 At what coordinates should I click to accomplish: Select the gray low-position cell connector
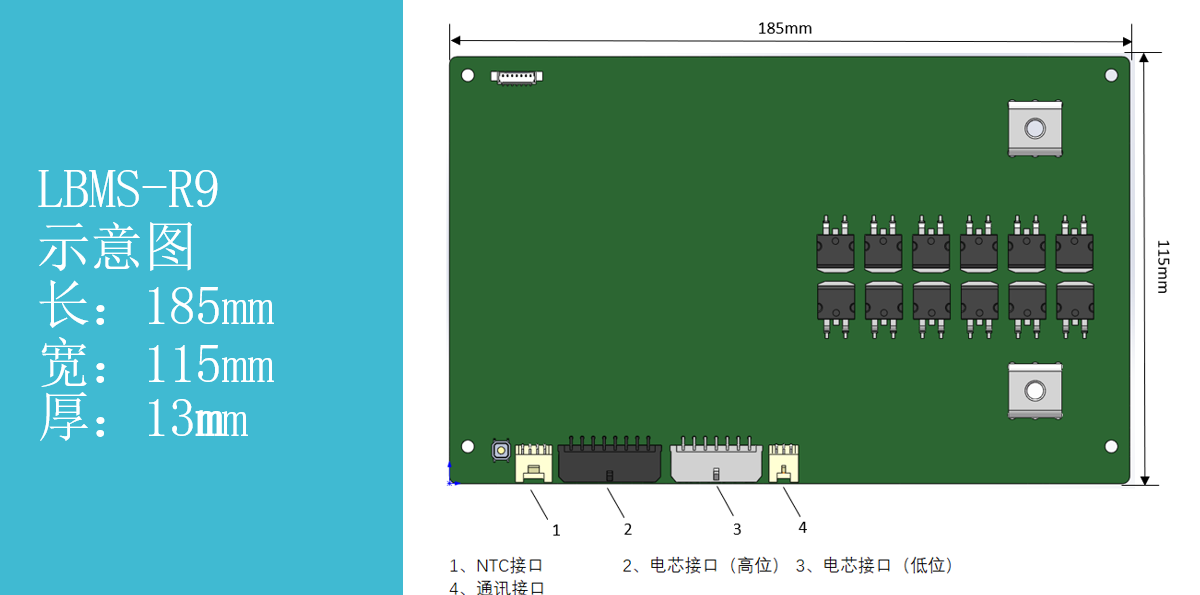(x=715, y=462)
